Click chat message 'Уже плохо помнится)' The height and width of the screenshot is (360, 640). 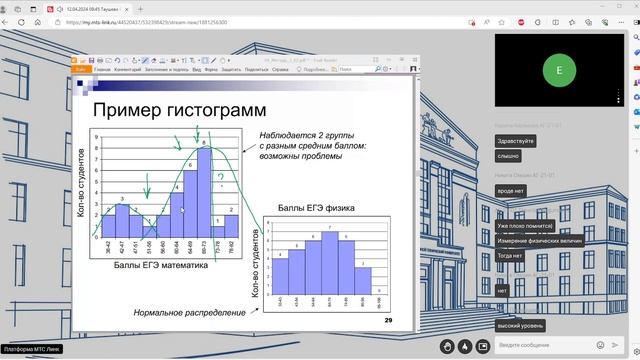coord(524,226)
